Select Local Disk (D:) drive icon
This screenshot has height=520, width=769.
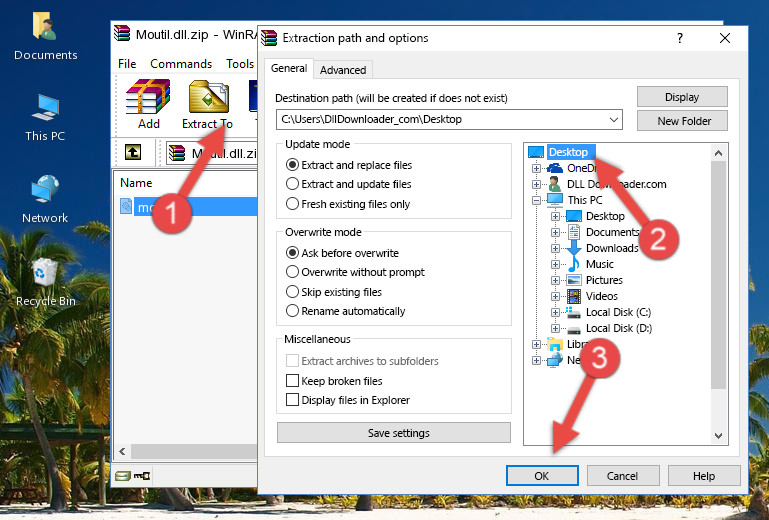pos(574,329)
